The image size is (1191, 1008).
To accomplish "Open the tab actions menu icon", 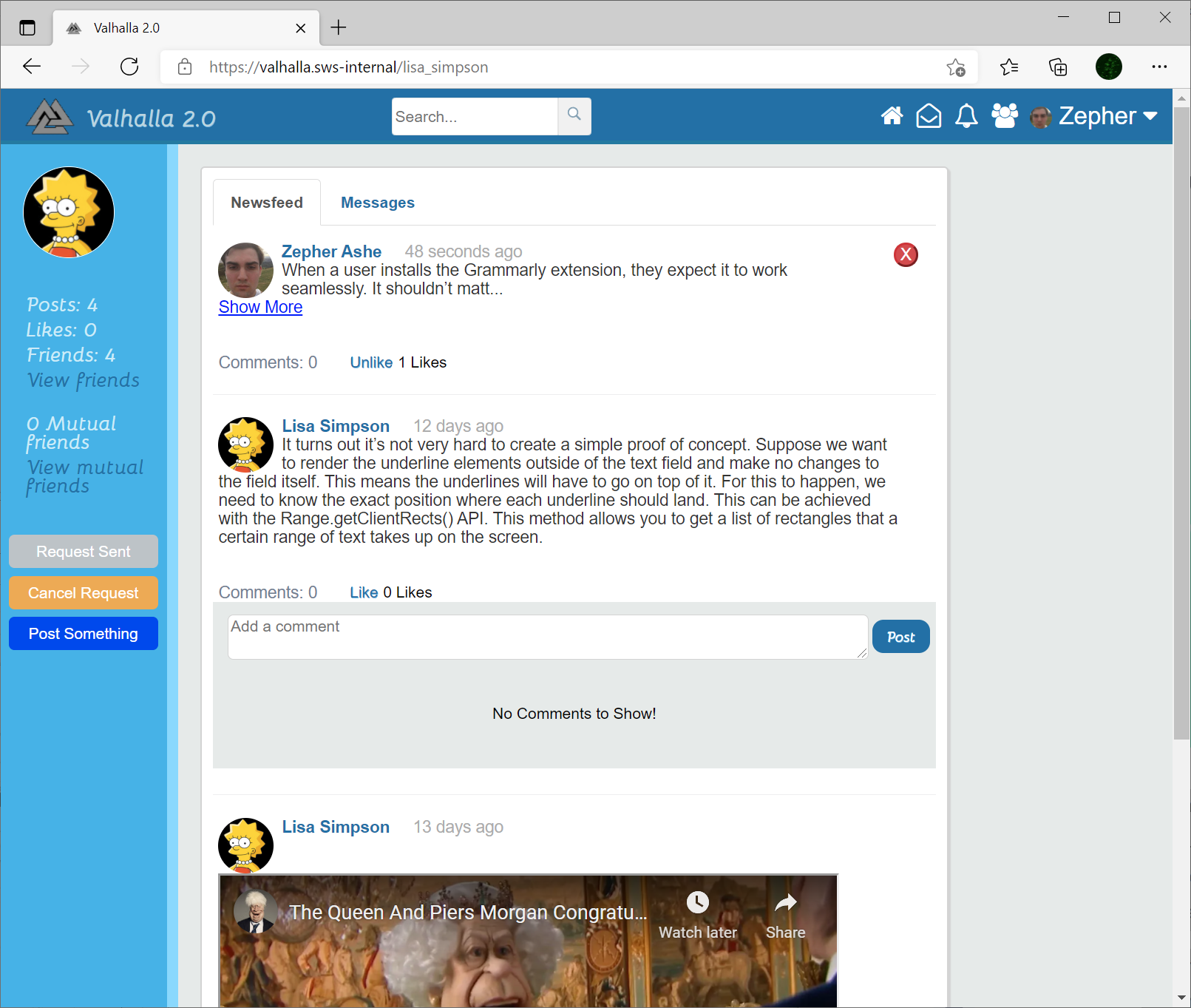I will (27, 28).
